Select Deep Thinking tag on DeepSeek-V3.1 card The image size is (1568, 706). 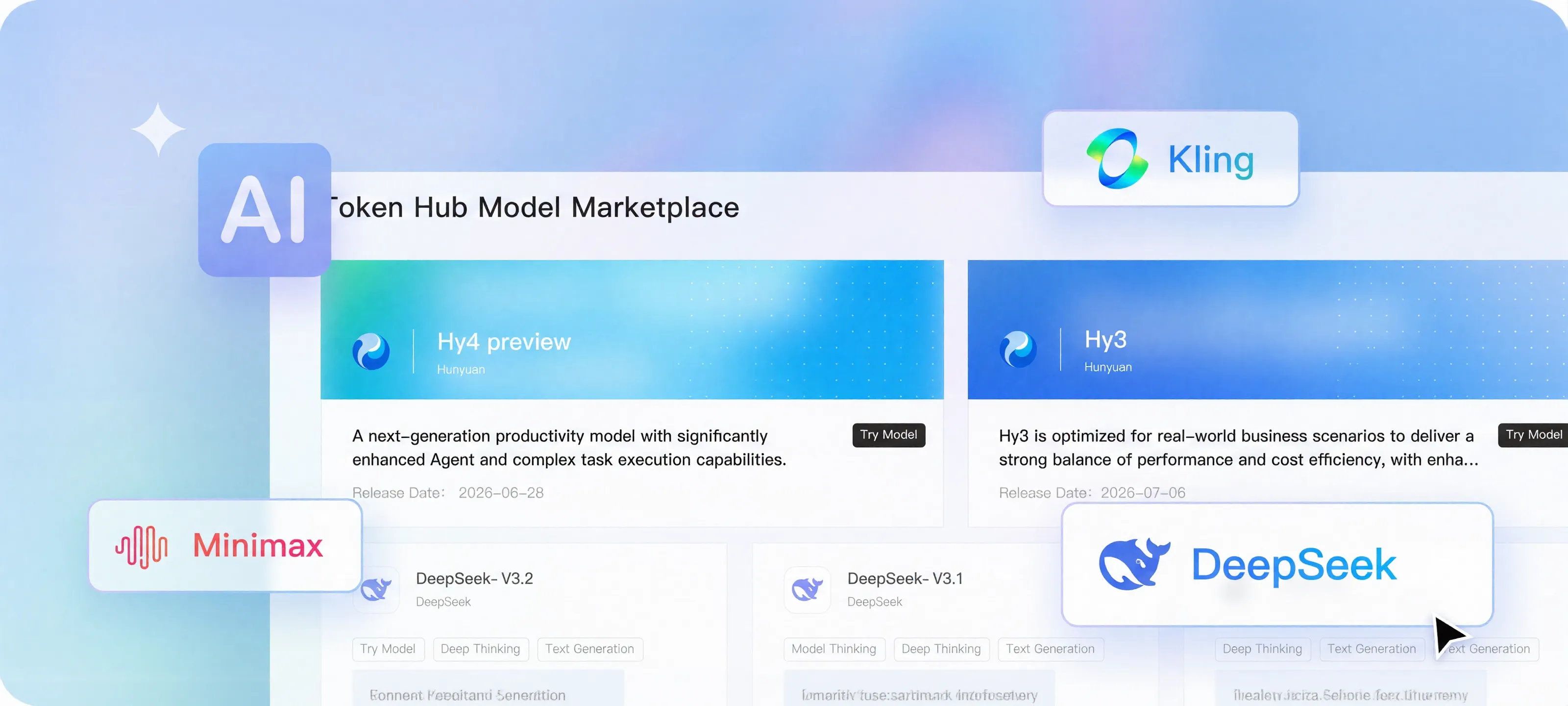pos(941,649)
